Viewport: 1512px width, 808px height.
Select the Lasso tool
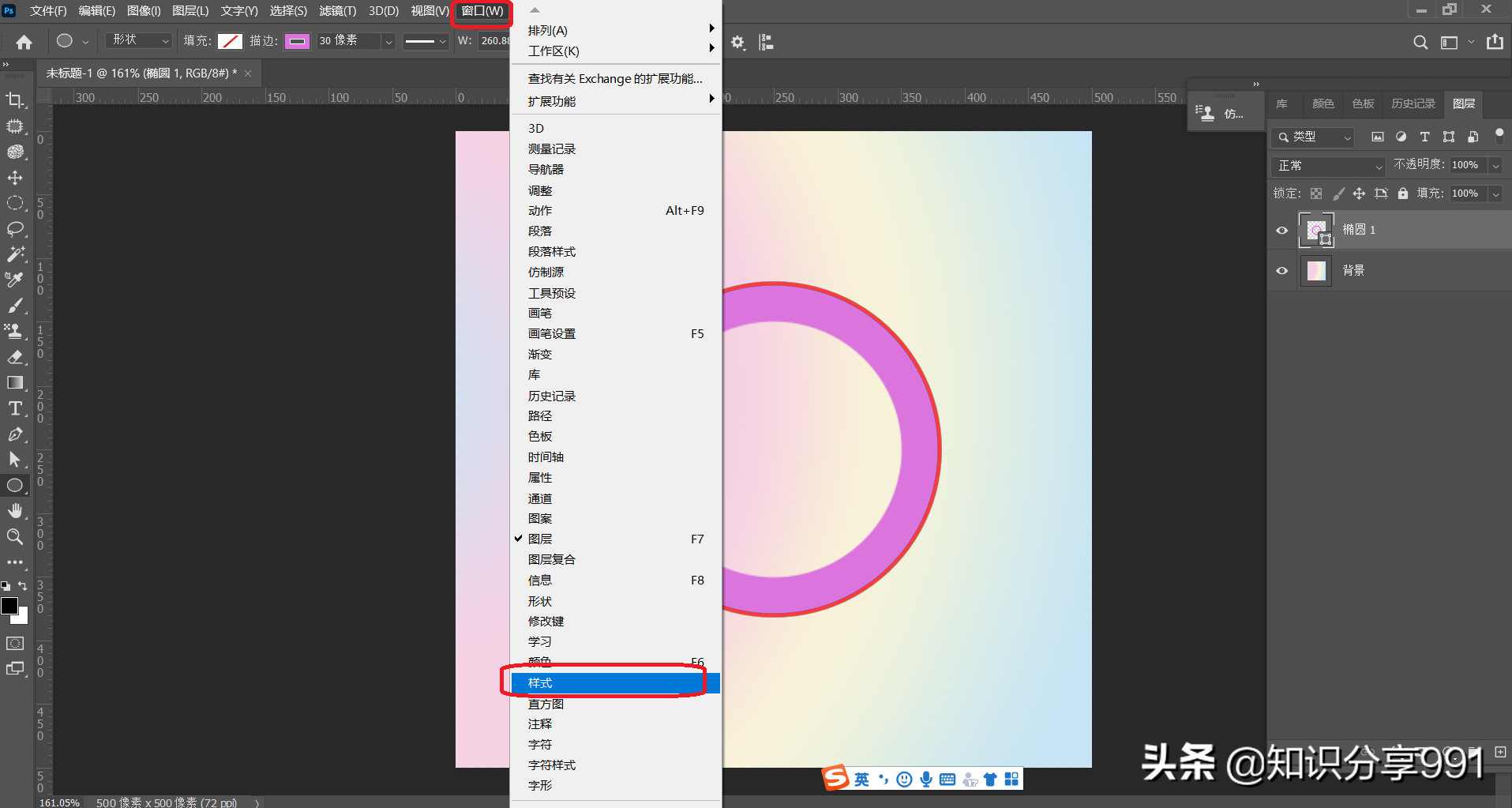(15, 229)
